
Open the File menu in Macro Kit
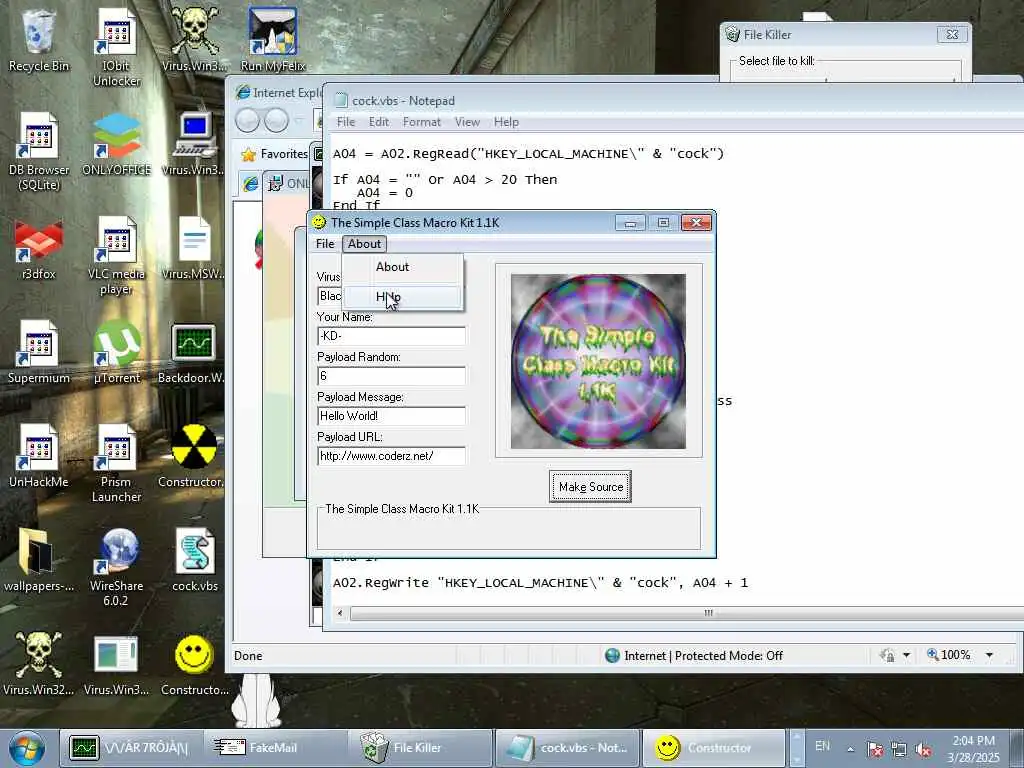pyautogui.click(x=325, y=244)
